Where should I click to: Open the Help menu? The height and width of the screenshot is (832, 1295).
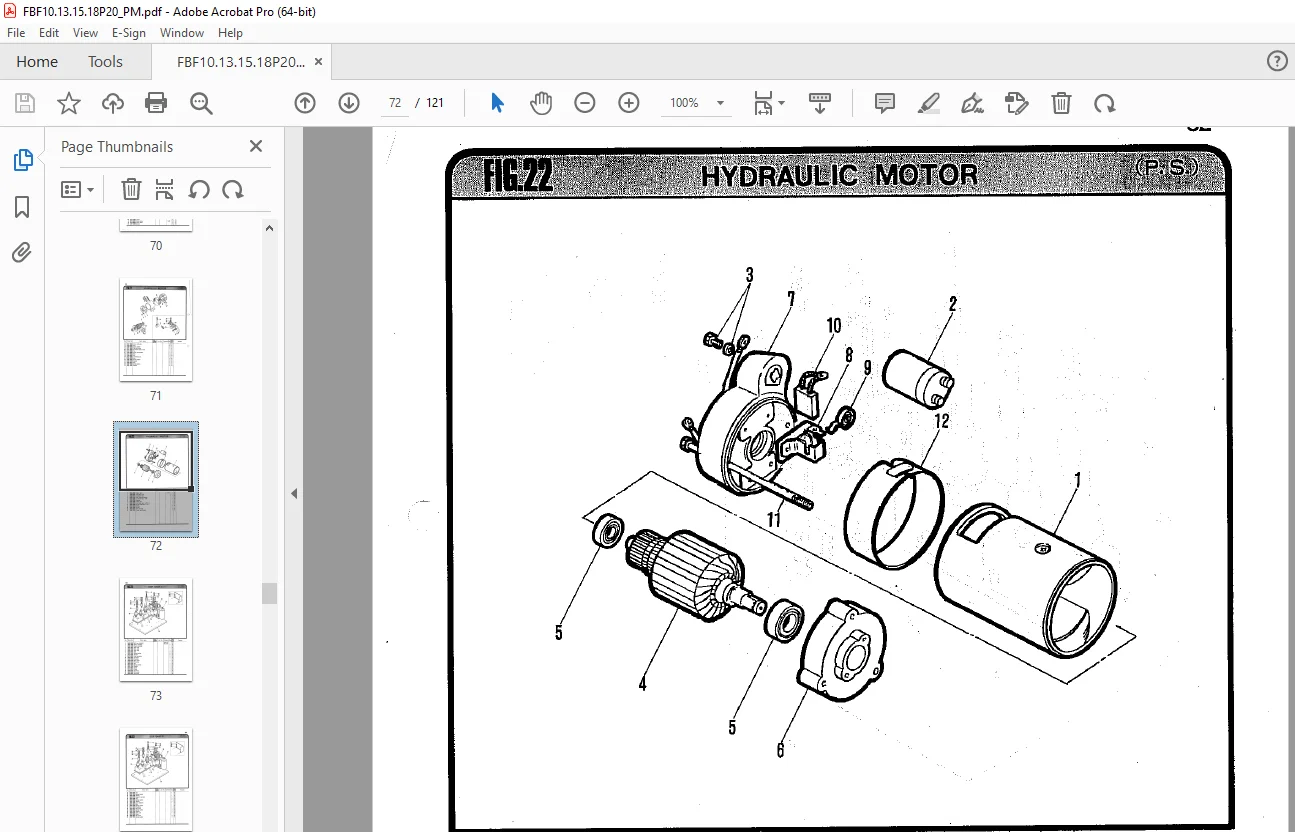click(x=230, y=33)
